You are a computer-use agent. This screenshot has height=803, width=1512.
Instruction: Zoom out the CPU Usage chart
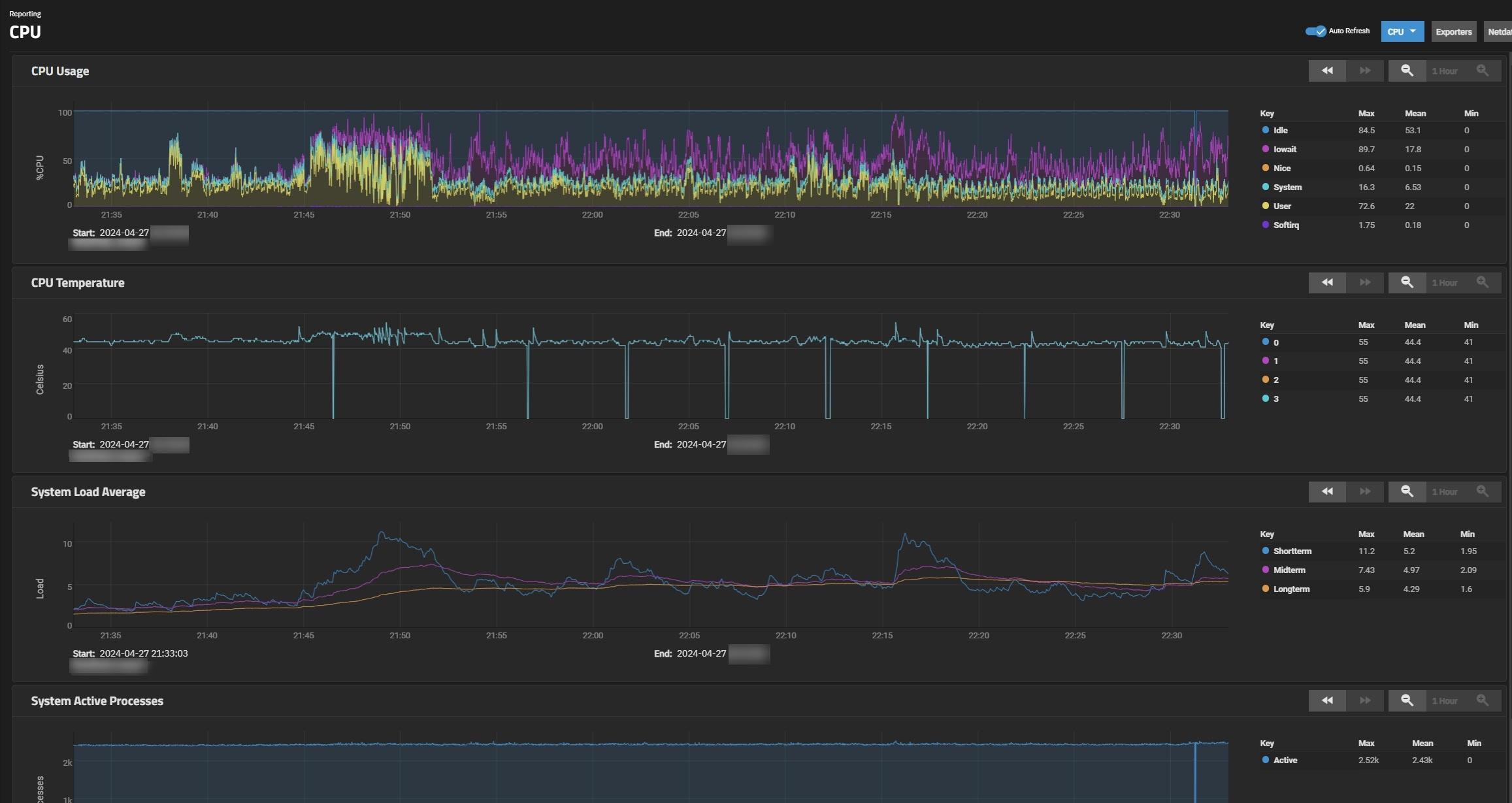point(1407,71)
